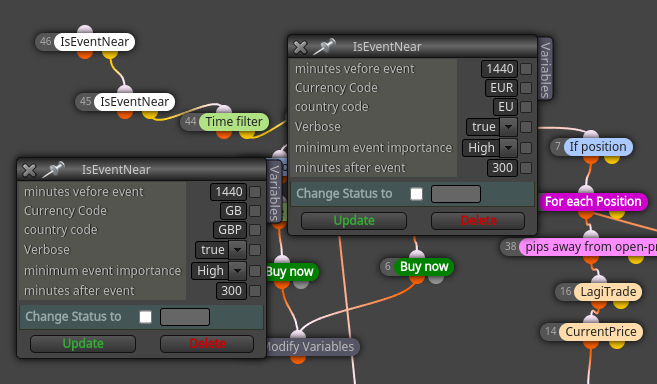The image size is (657, 384).
Task: Edit minutes before field 1440 in EUR panel
Action: coord(499,69)
